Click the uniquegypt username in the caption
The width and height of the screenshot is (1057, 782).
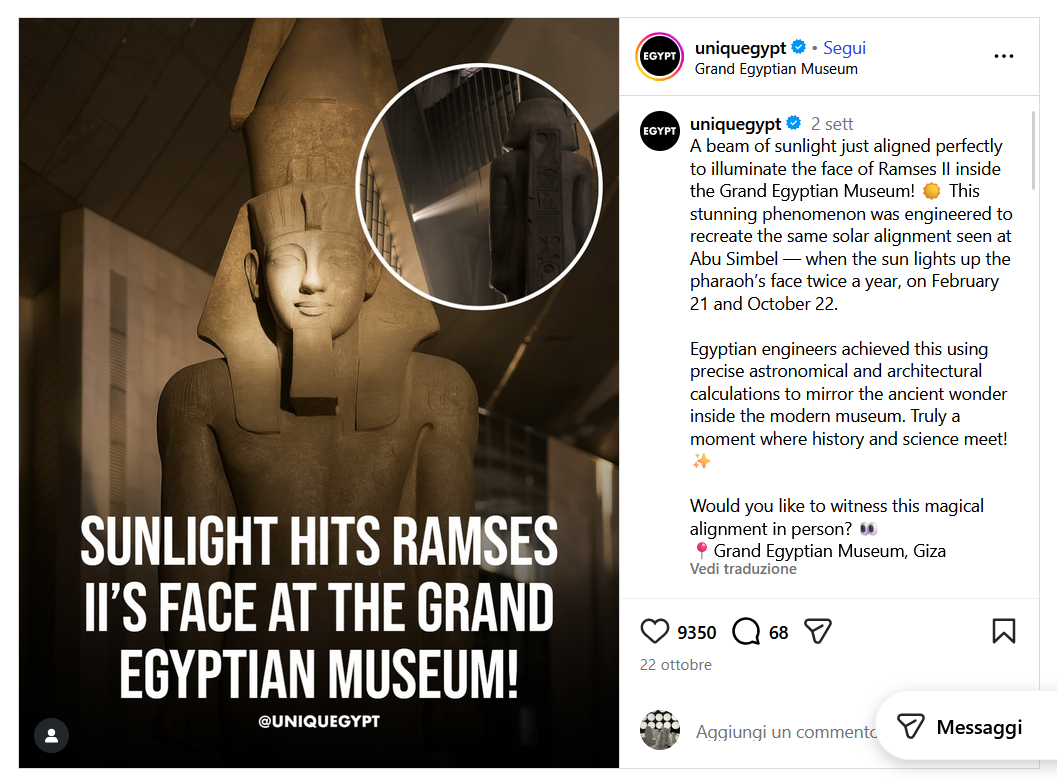[x=735, y=124]
